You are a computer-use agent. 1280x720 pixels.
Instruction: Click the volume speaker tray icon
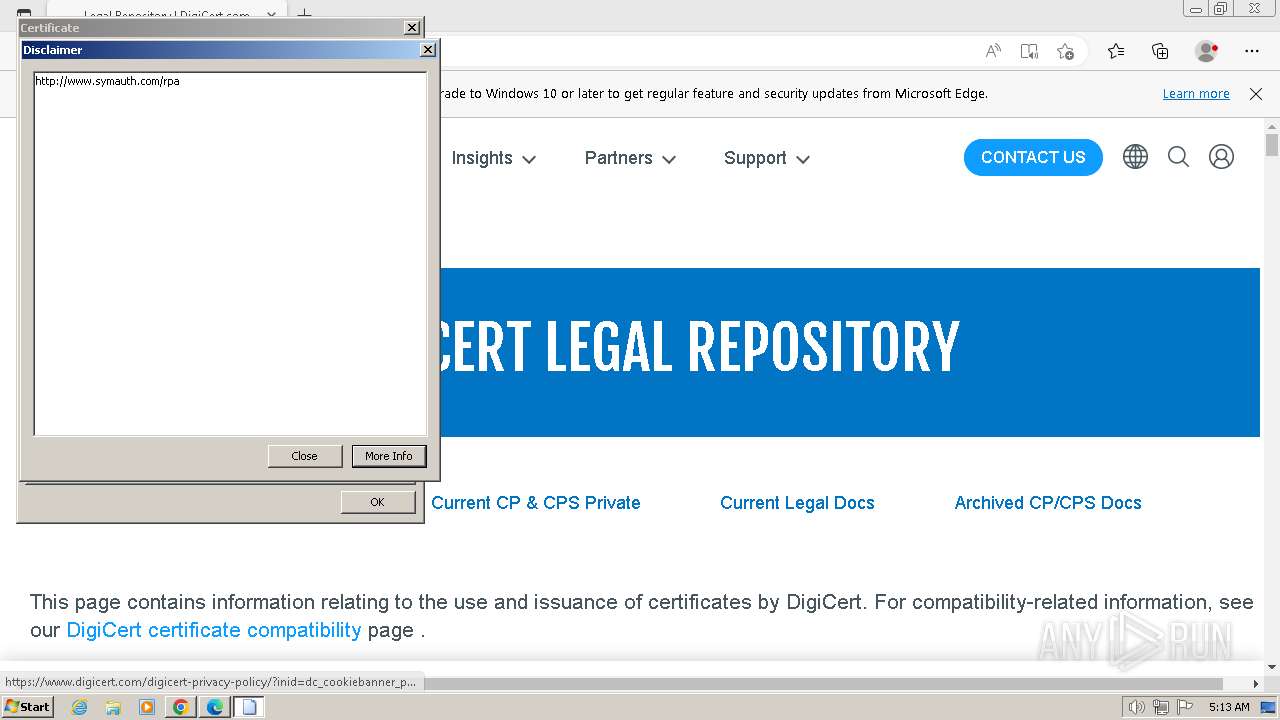(1136, 707)
